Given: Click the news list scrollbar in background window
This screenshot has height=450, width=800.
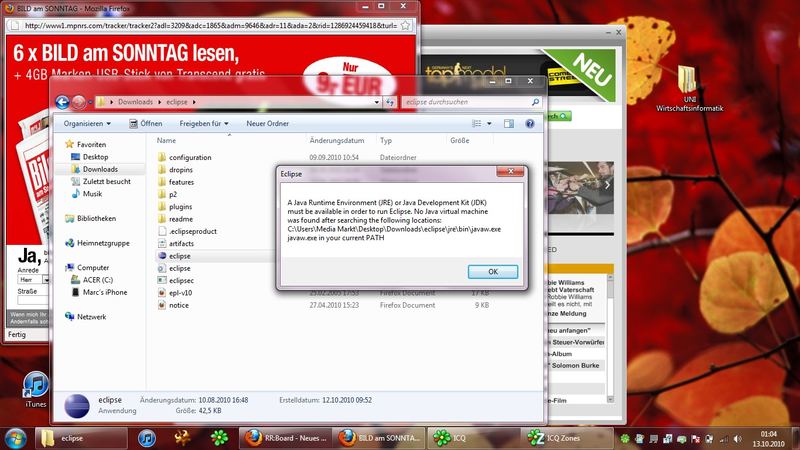Looking at the screenshot, I should pyautogui.click(x=610, y=338).
